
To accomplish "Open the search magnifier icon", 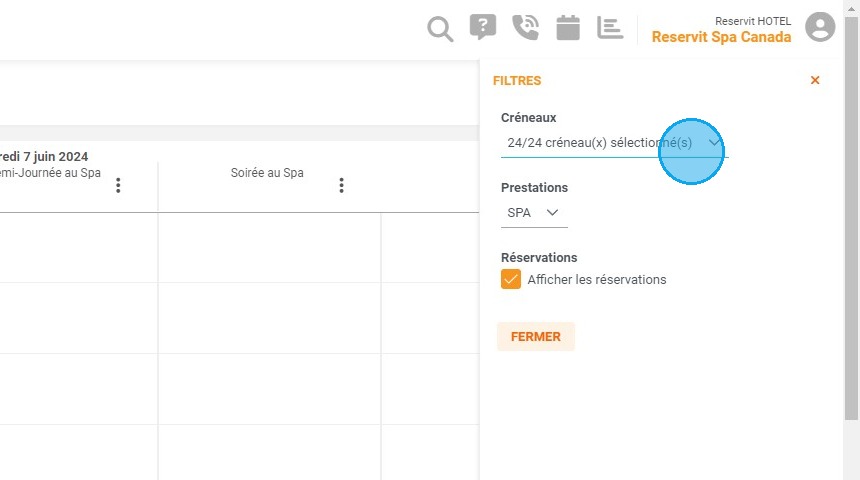I will click(440, 29).
